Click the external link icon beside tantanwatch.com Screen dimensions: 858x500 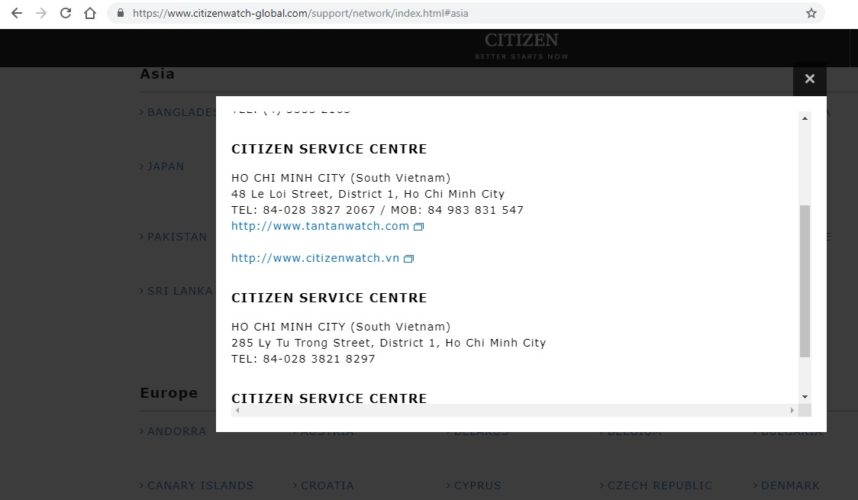coord(419,227)
